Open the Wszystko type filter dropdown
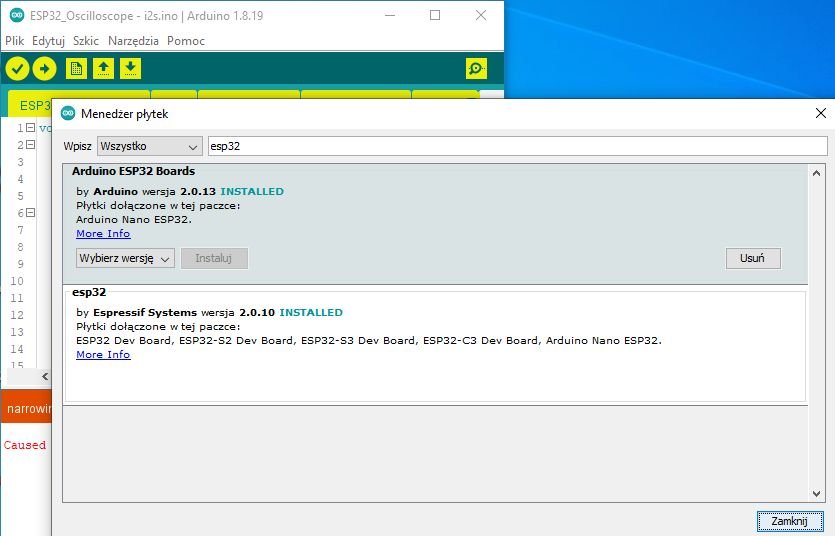Viewport: 835px width, 536px height. tap(150, 146)
